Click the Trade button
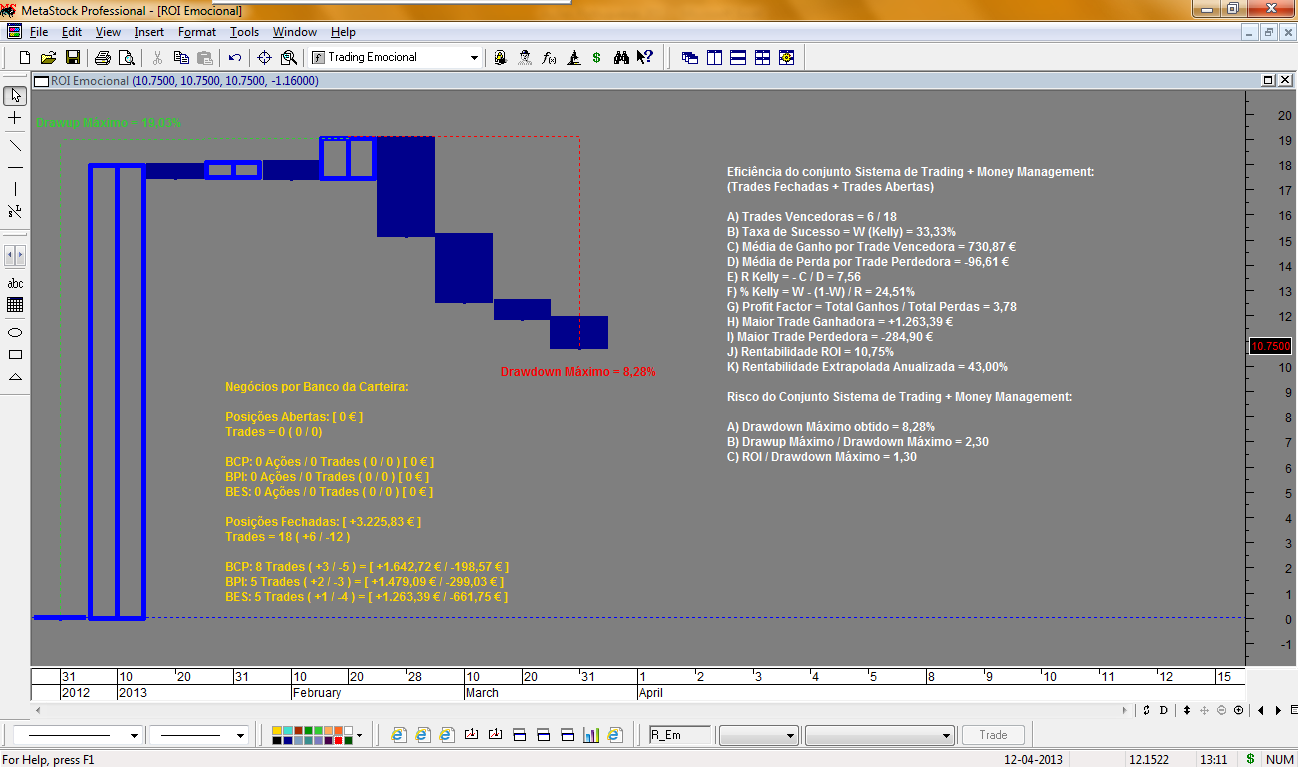 point(994,735)
